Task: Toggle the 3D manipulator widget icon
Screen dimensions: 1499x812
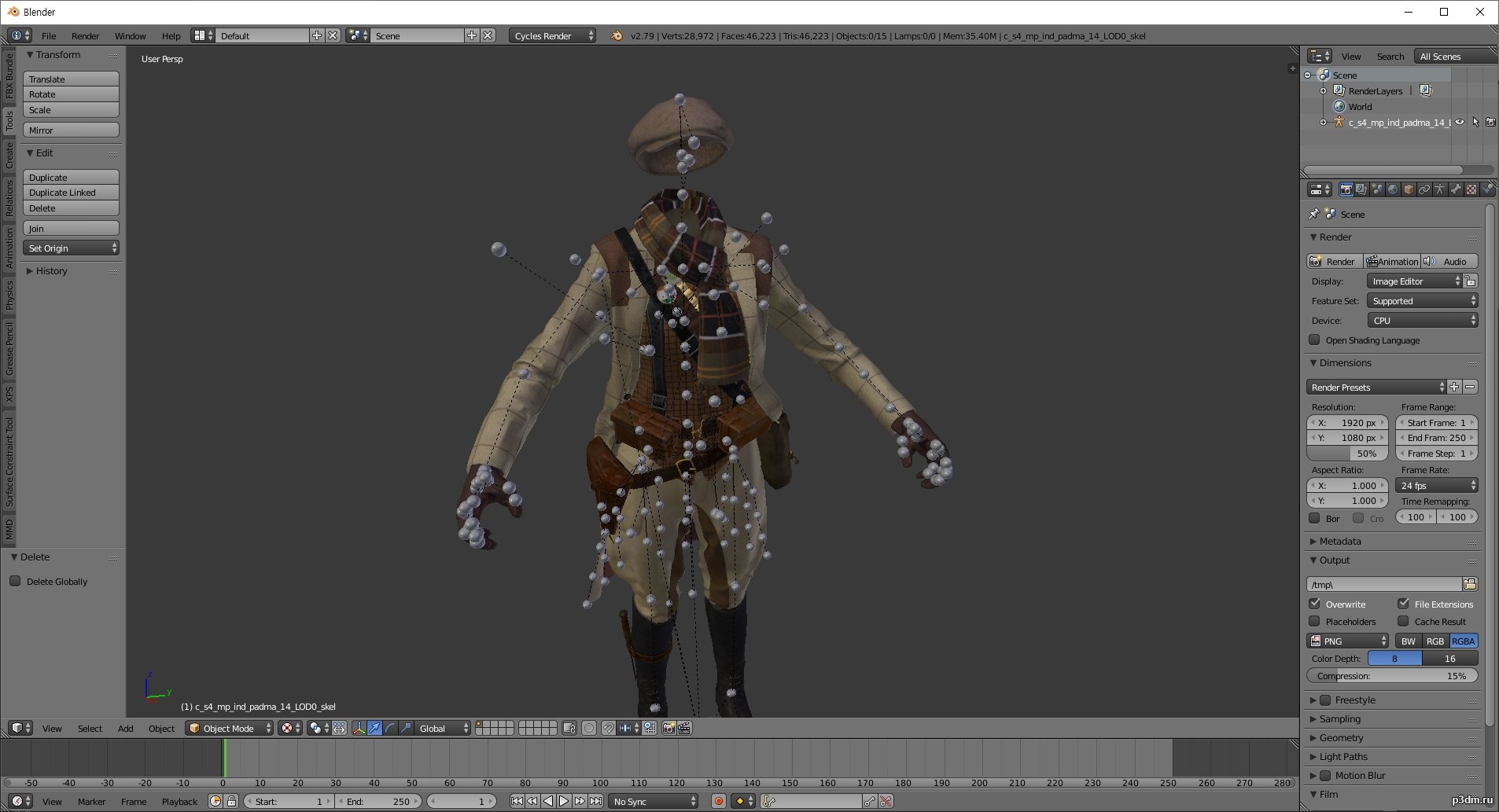Action: pos(359,729)
